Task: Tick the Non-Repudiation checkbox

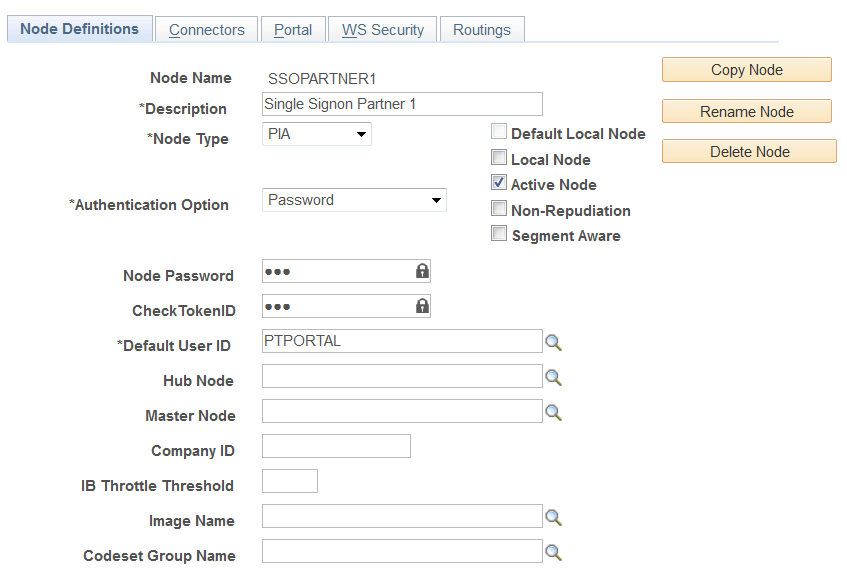Action: [x=499, y=209]
